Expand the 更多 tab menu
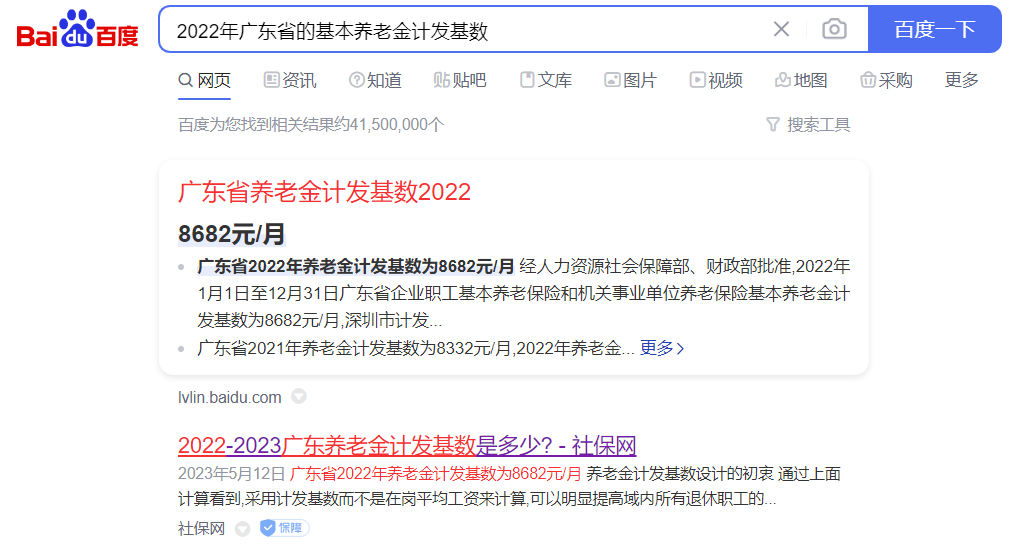Screen dimensions: 1014x545 (x=961, y=80)
